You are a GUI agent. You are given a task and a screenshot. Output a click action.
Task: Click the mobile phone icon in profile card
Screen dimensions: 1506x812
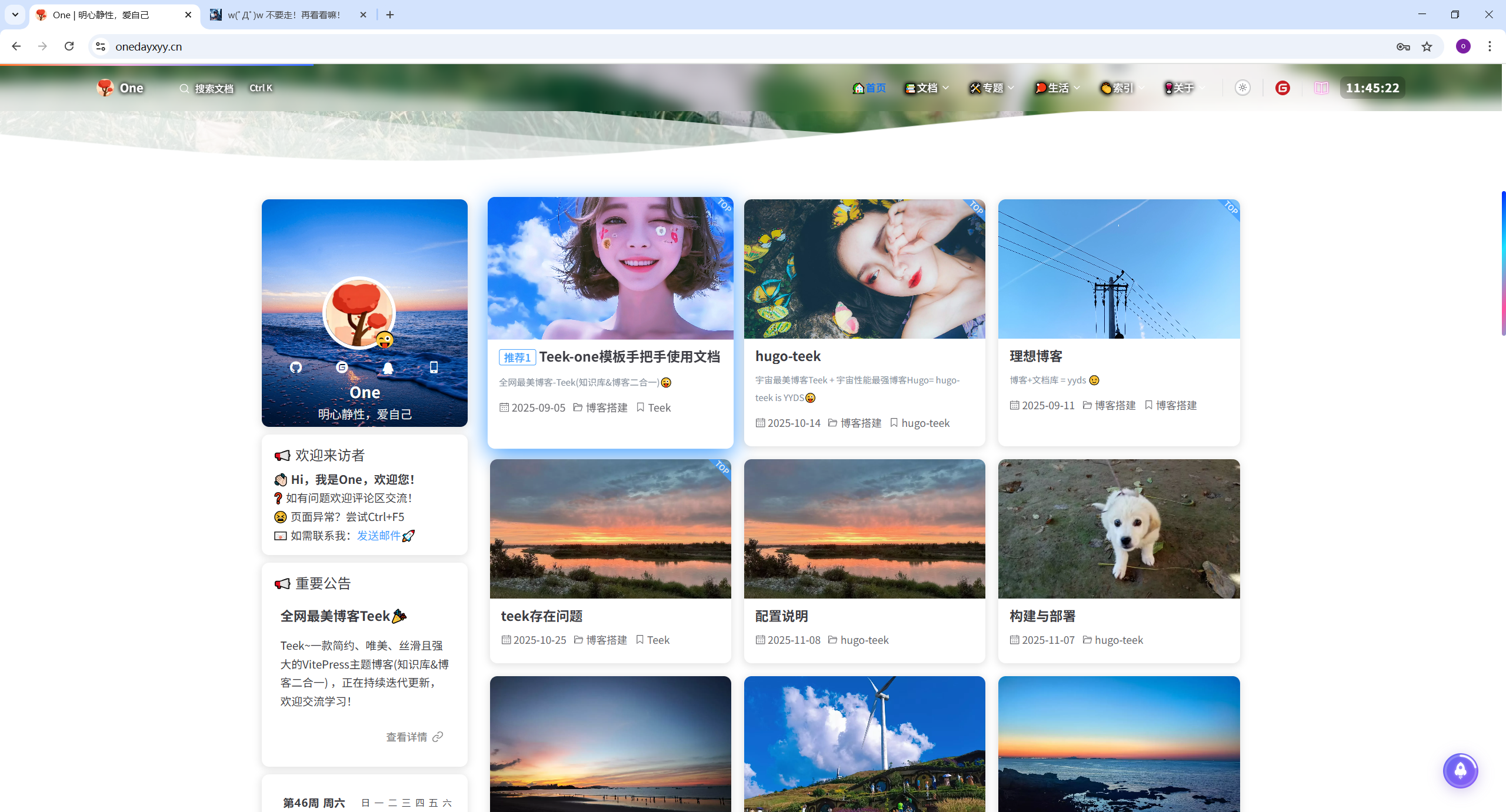tap(434, 367)
